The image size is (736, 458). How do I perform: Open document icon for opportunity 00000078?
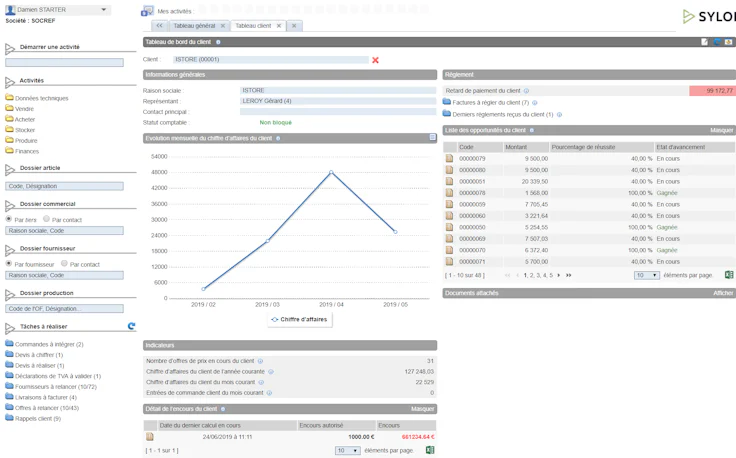pyautogui.click(x=449, y=192)
